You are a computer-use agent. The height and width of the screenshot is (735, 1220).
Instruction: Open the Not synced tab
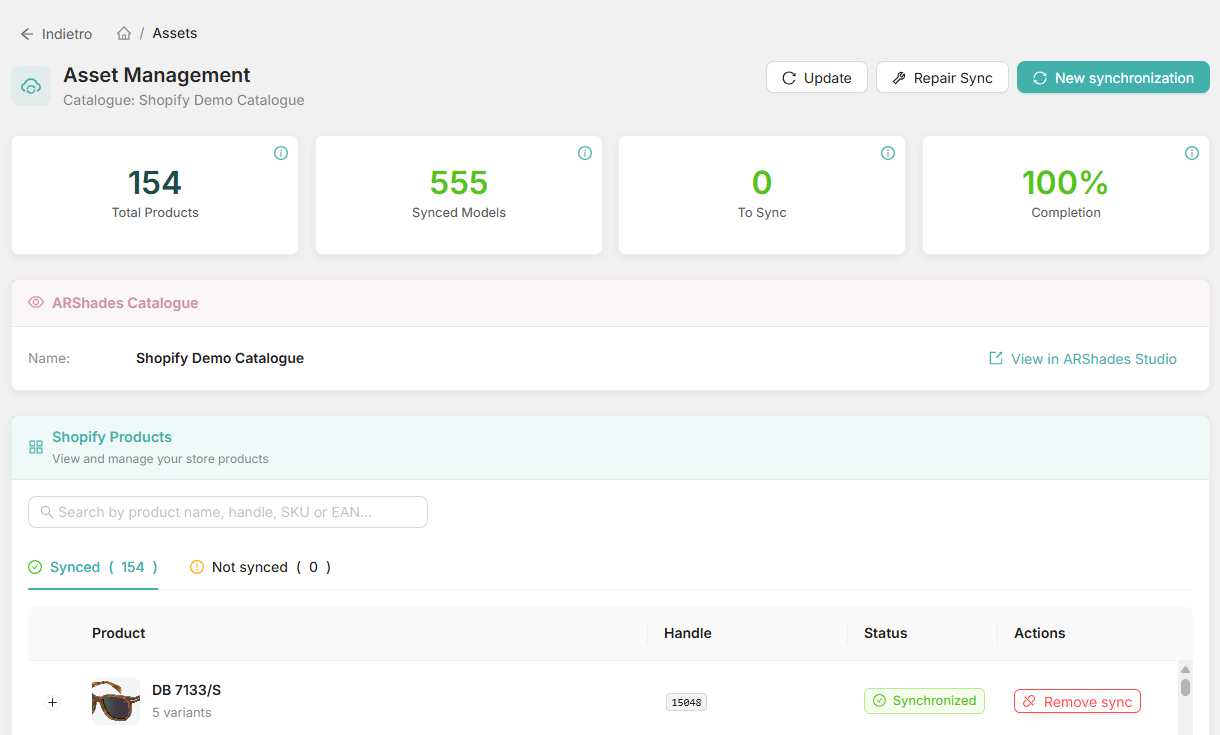(x=260, y=567)
